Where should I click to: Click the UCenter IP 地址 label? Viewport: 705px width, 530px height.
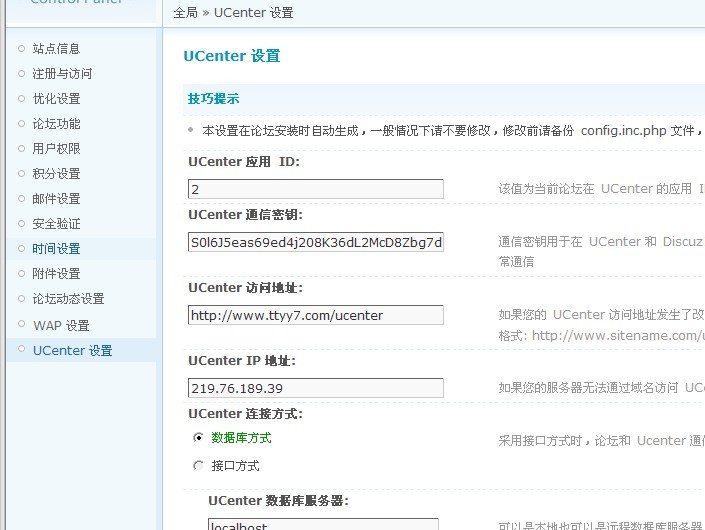point(242,361)
